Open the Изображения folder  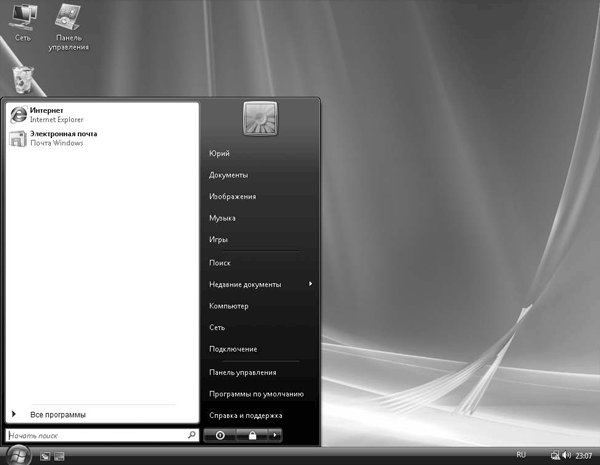click(232, 197)
